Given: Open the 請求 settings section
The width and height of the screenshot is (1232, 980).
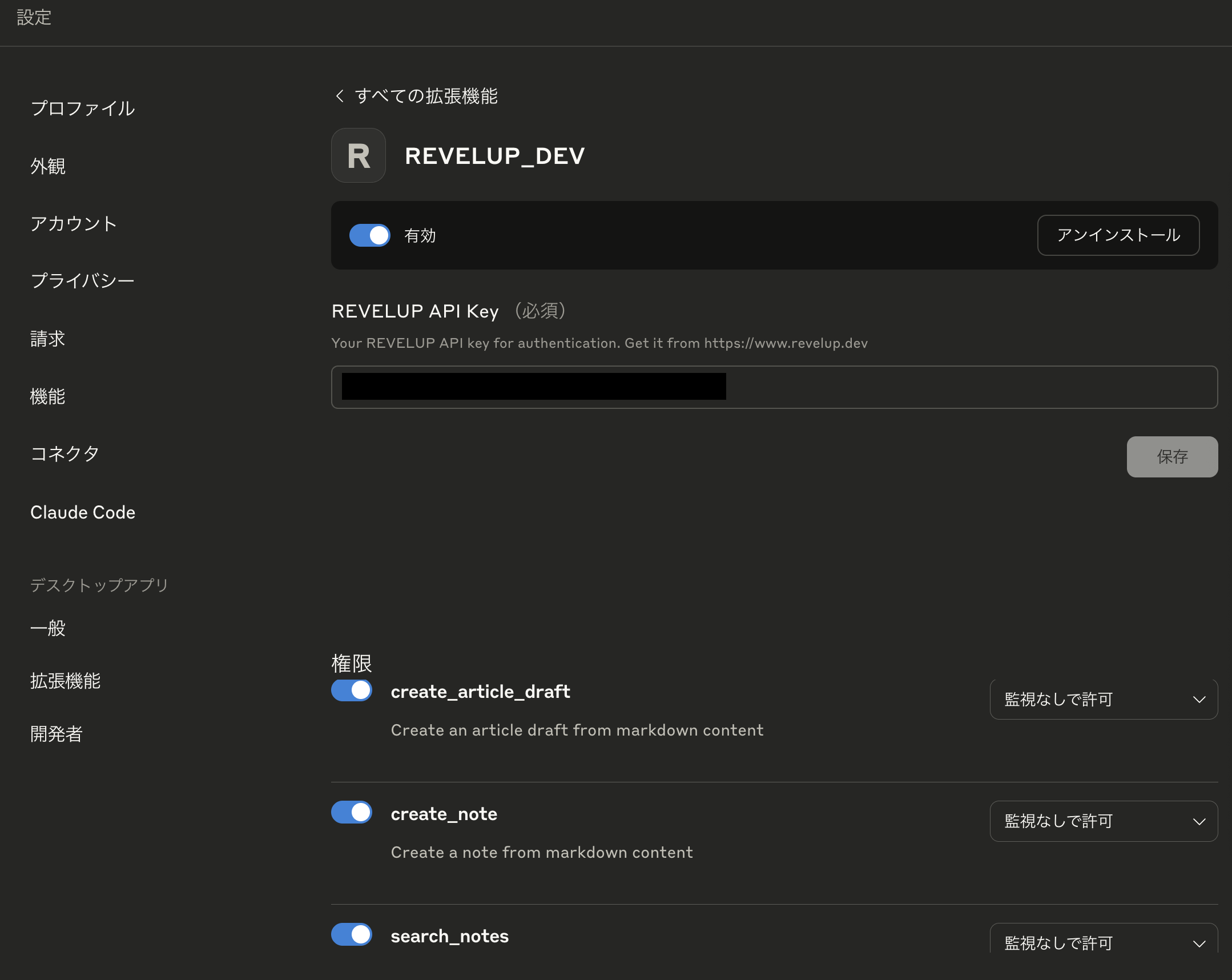Looking at the screenshot, I should pos(48,339).
